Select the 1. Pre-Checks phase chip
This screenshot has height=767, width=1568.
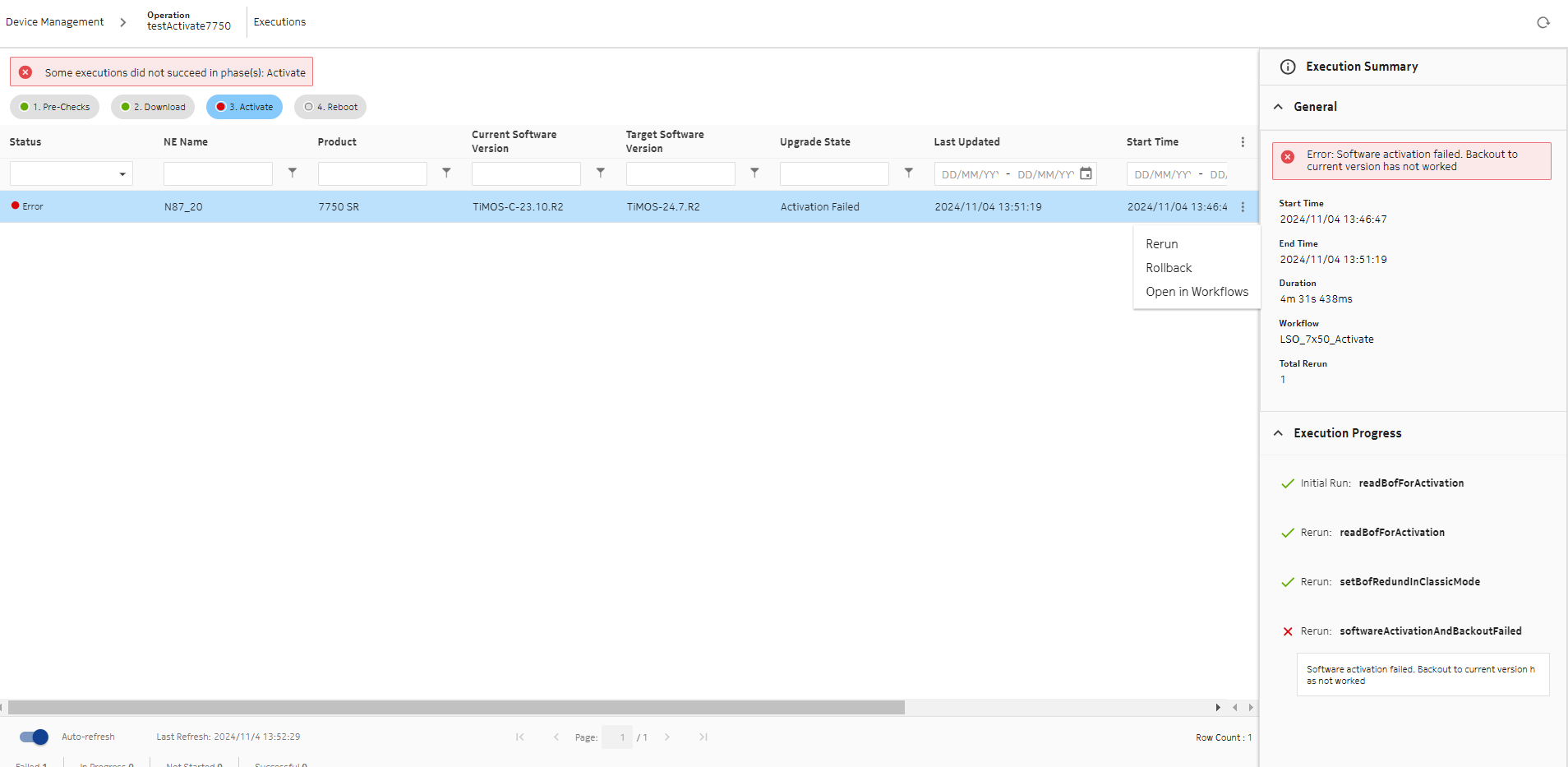[x=55, y=107]
